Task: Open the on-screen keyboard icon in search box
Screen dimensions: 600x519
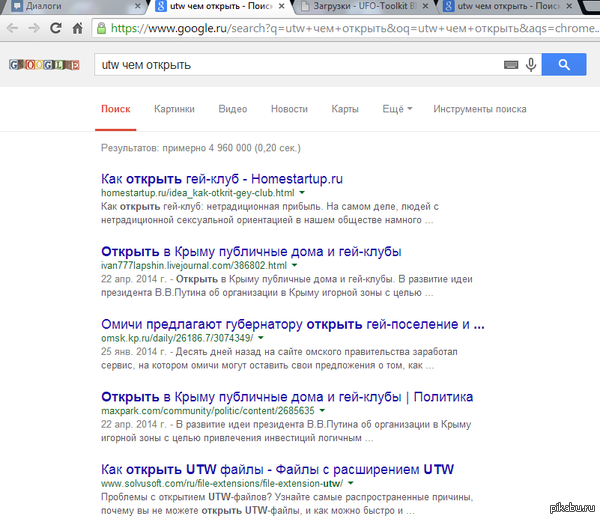Action: point(511,65)
